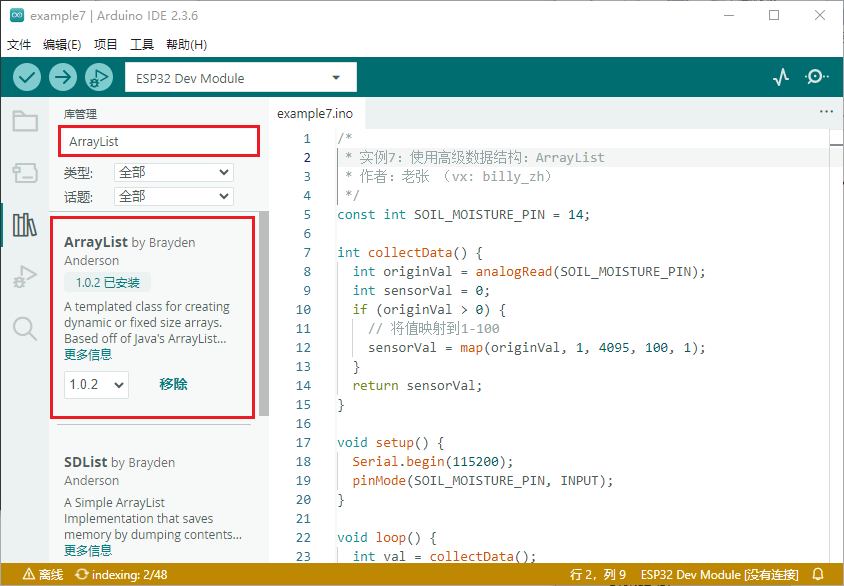Open the editor more actions ellipsis
The height and width of the screenshot is (586, 844).
point(826,111)
